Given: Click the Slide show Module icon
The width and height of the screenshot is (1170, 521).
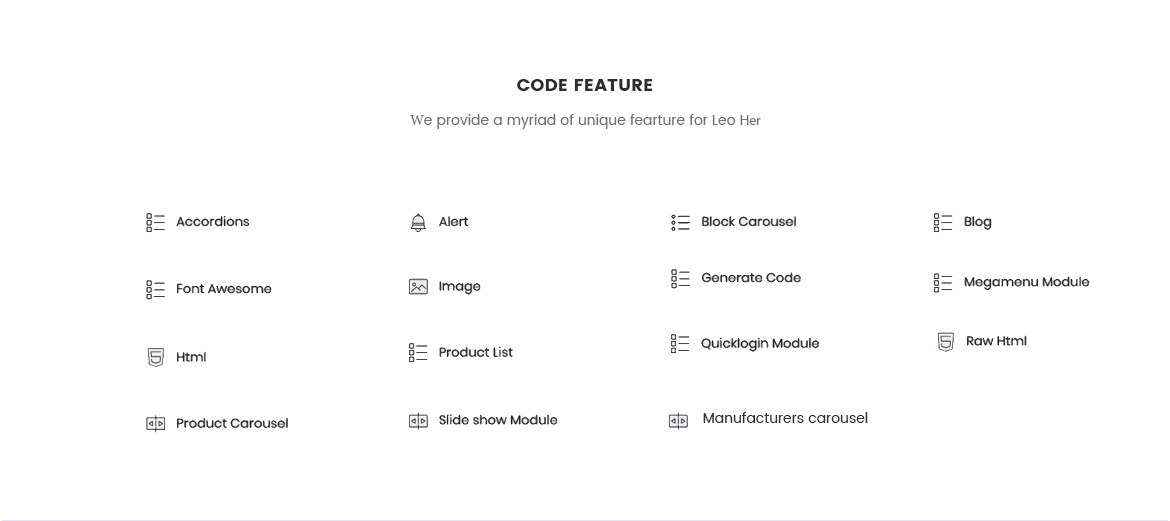Looking at the screenshot, I should [x=419, y=420].
